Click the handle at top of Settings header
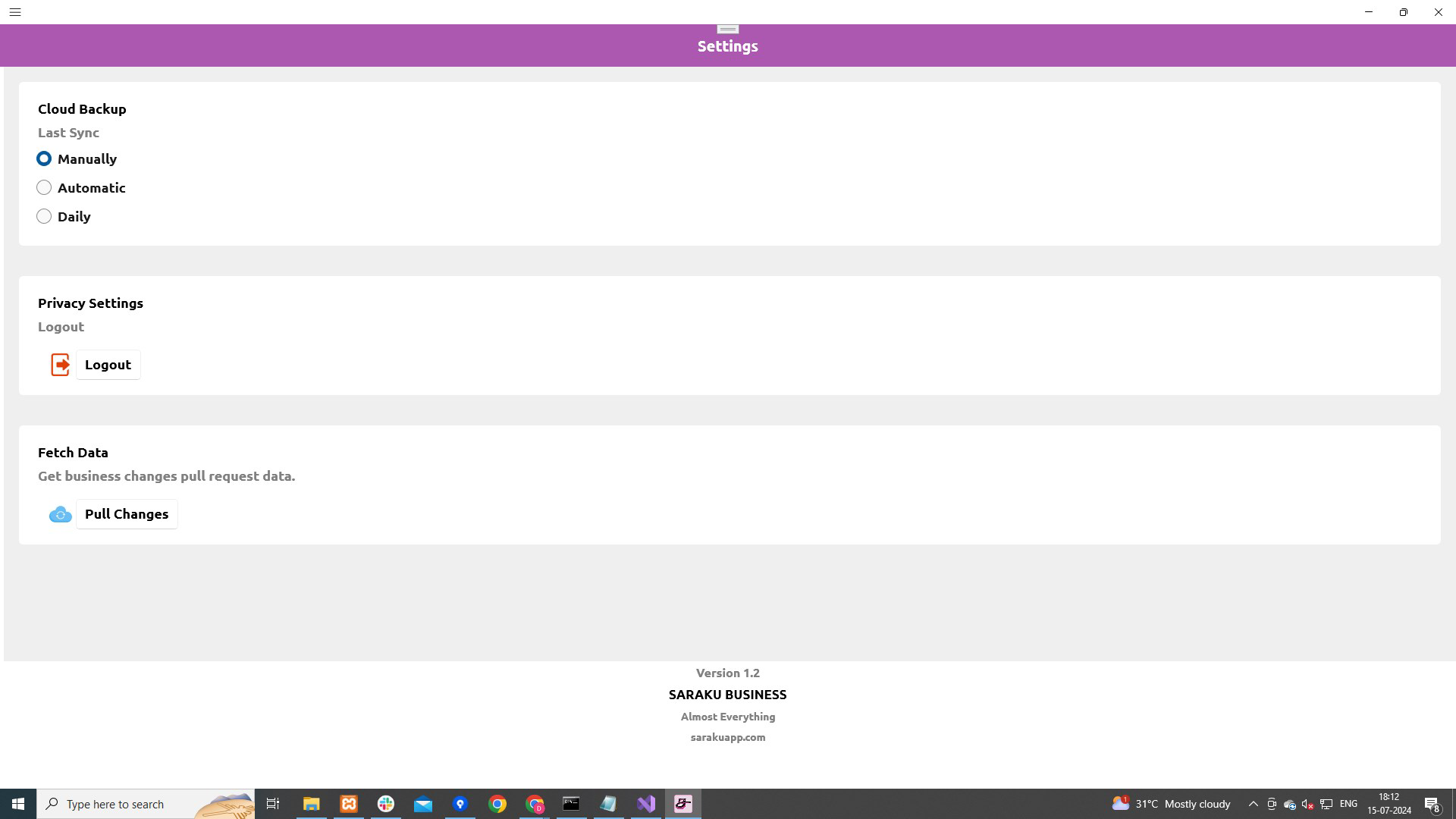Viewport: 1456px width, 819px height. [727, 29]
